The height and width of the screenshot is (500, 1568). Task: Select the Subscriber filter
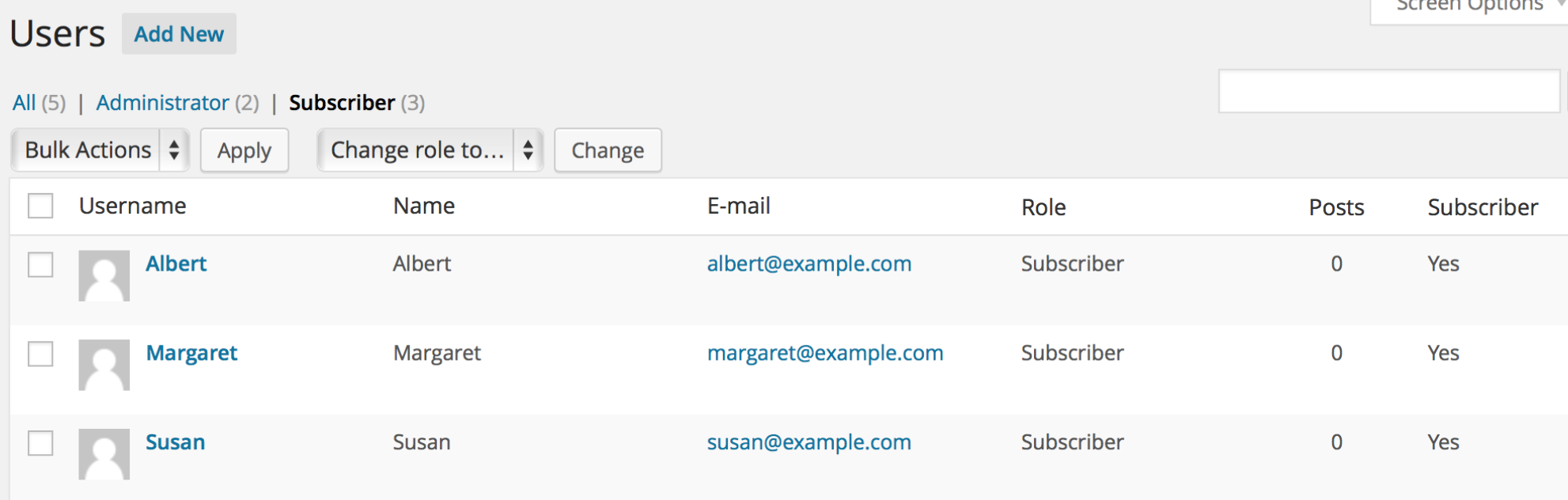coord(342,103)
